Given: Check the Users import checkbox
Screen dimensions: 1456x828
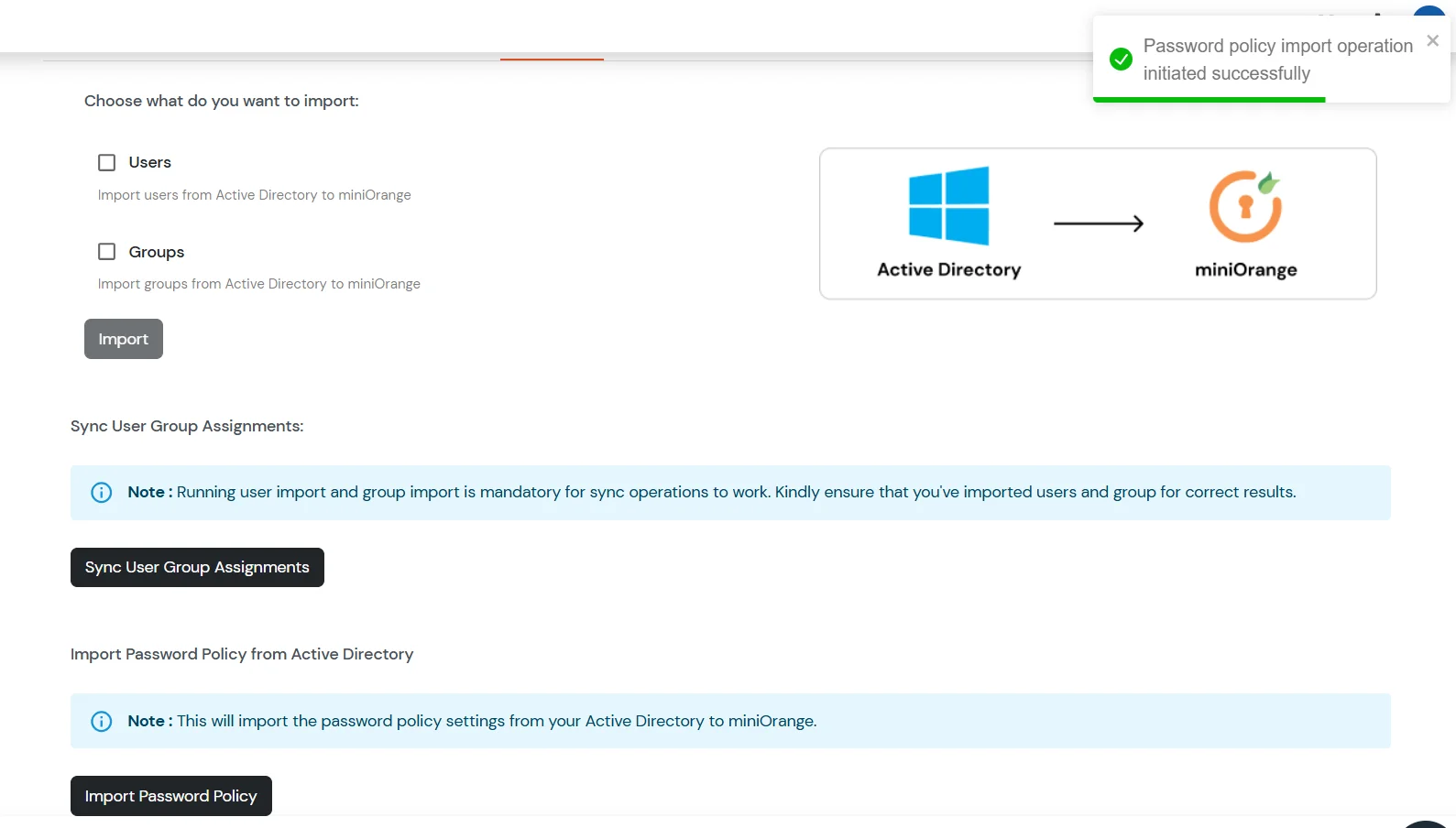Looking at the screenshot, I should (x=107, y=163).
